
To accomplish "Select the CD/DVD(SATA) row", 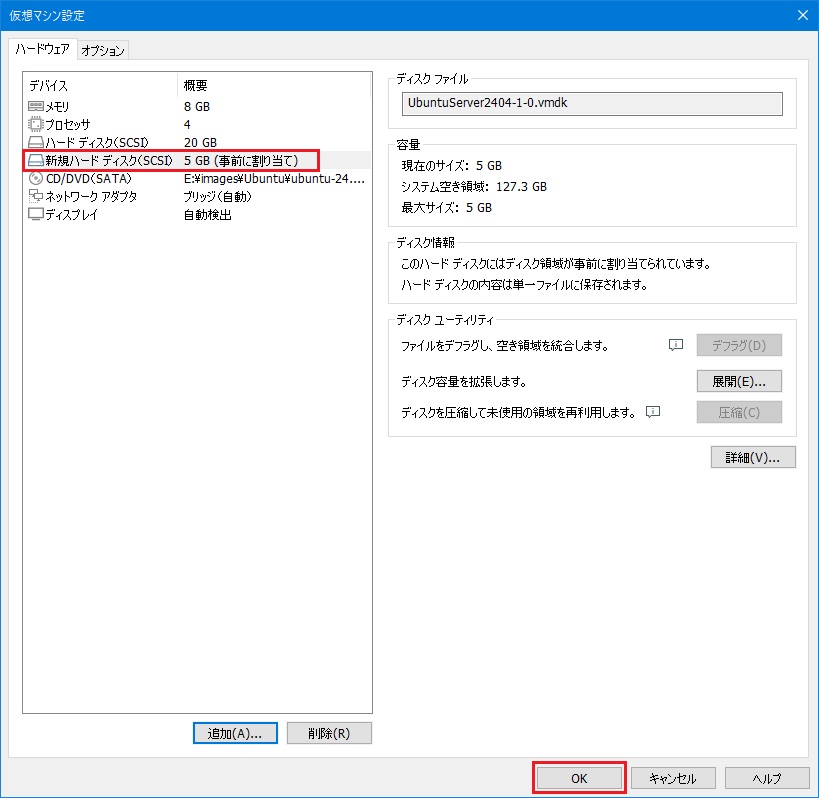I will 196,179.
